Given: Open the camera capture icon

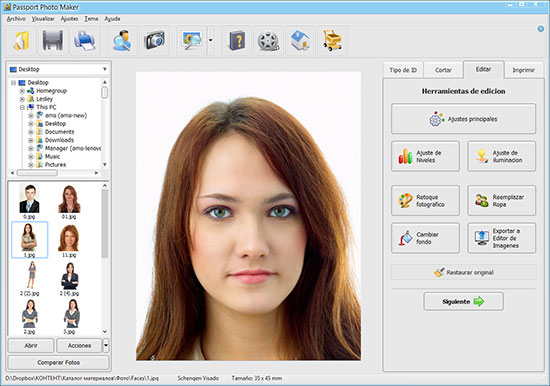Looking at the screenshot, I should pos(154,40).
